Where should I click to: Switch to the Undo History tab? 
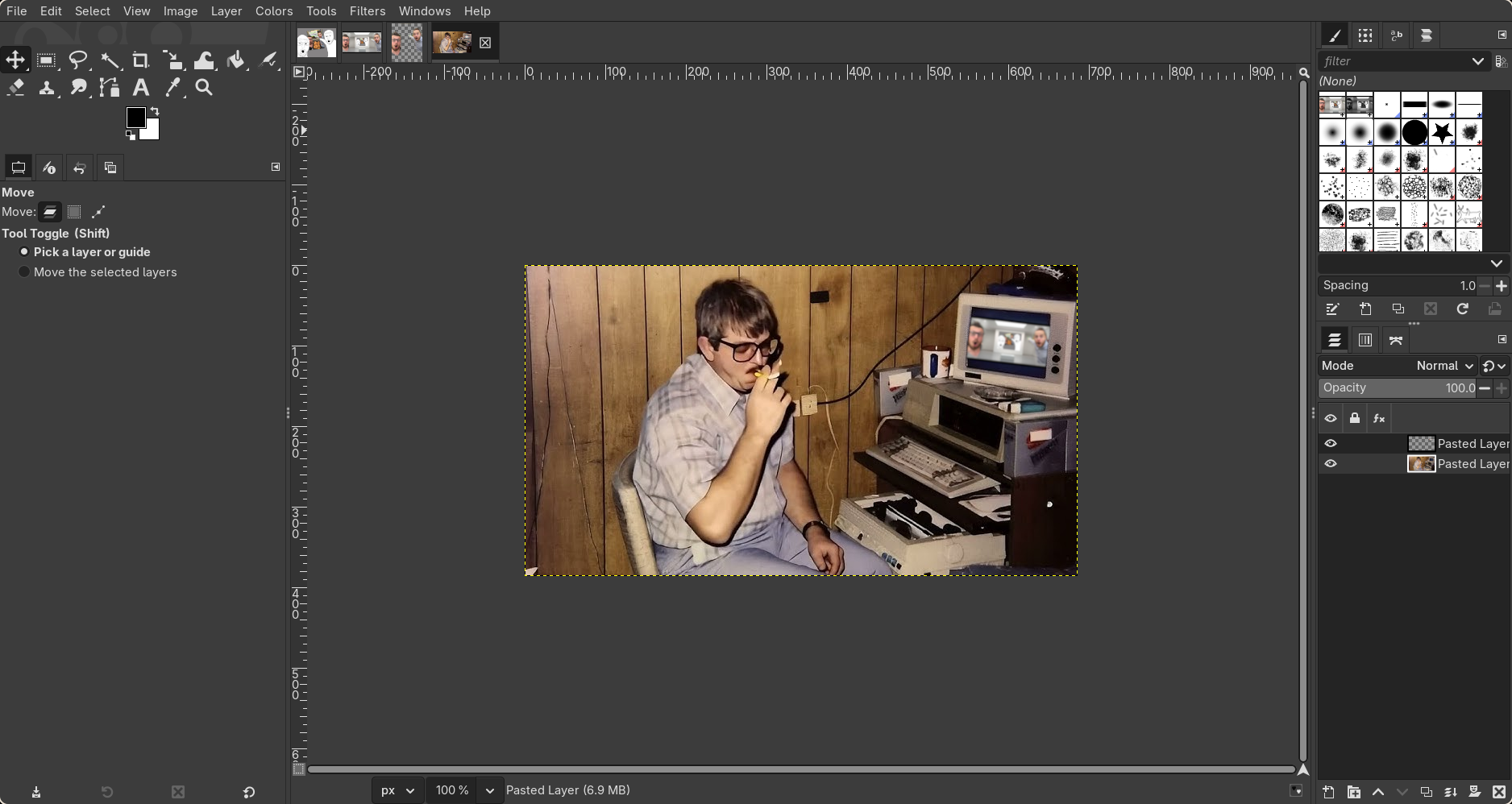click(x=80, y=168)
